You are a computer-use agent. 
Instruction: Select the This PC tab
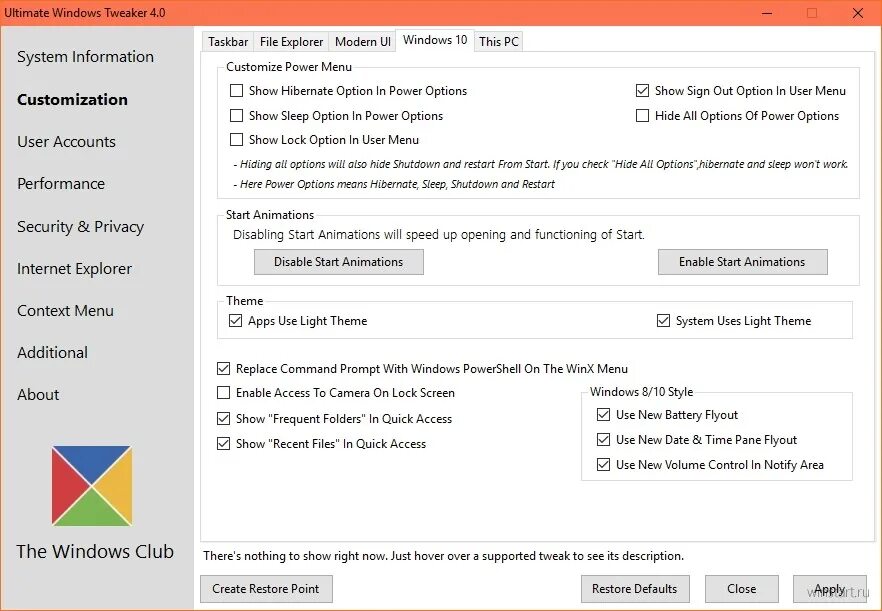click(498, 41)
